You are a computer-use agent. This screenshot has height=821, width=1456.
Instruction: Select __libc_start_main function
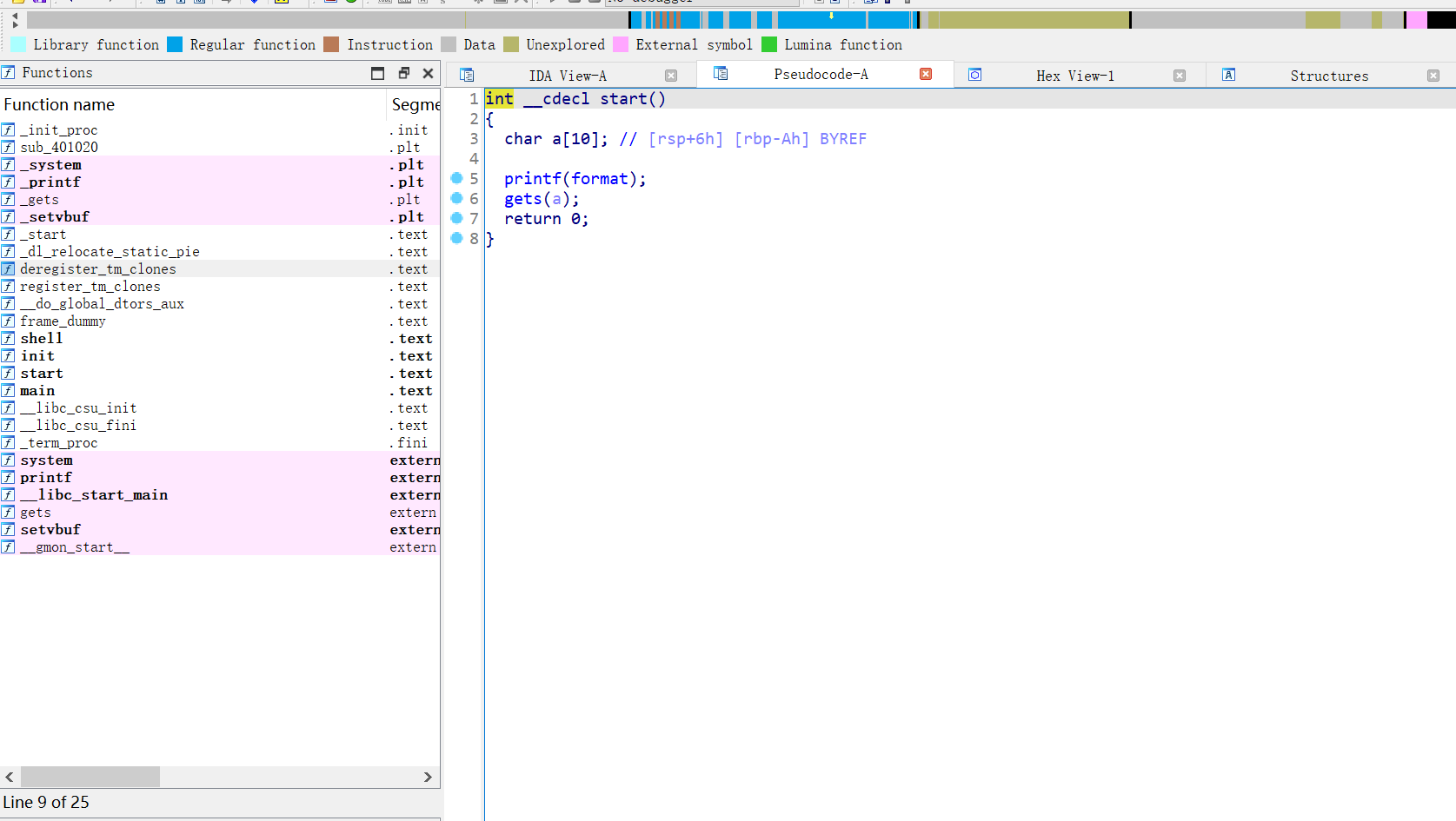point(220,494)
